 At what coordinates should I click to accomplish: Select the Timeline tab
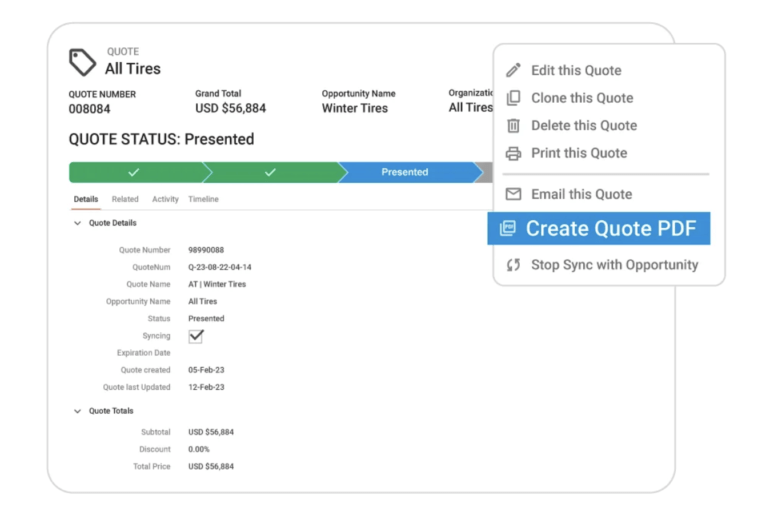click(203, 199)
